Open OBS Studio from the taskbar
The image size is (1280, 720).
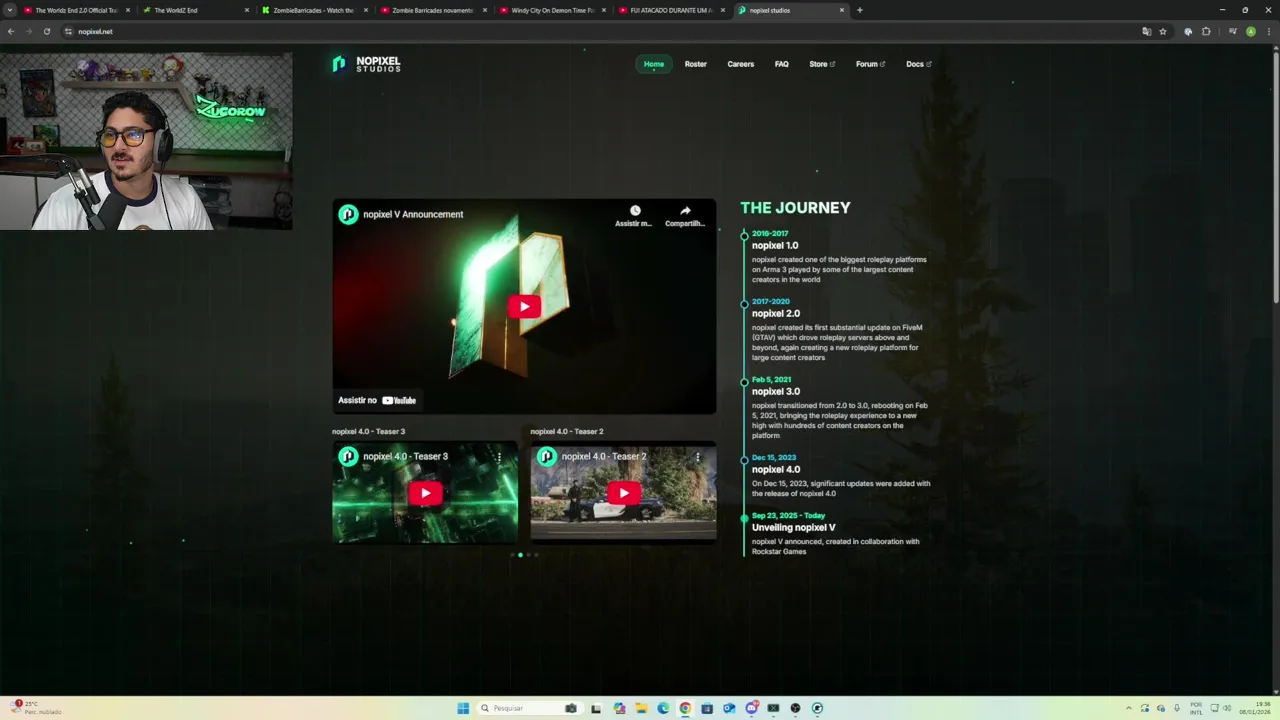click(x=795, y=708)
